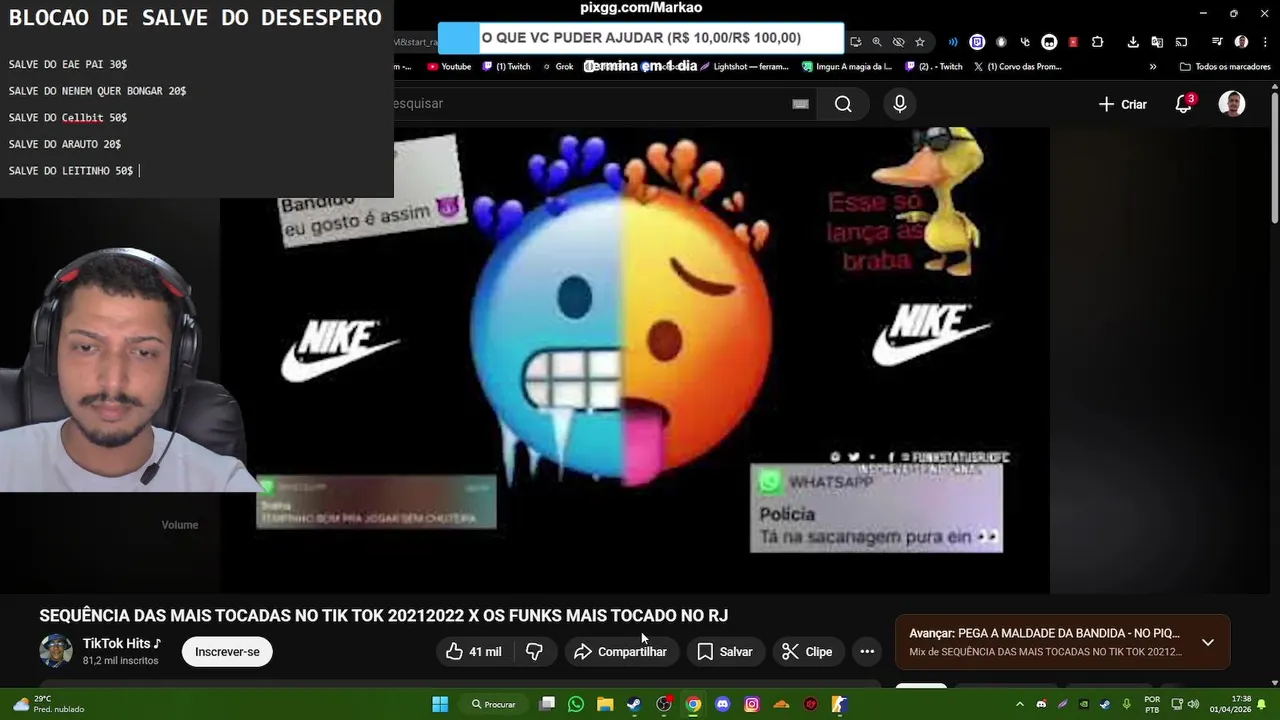Viewport: 1280px width, 720px height.
Task: Click the volume speaker tray icon
Action: [1192, 704]
